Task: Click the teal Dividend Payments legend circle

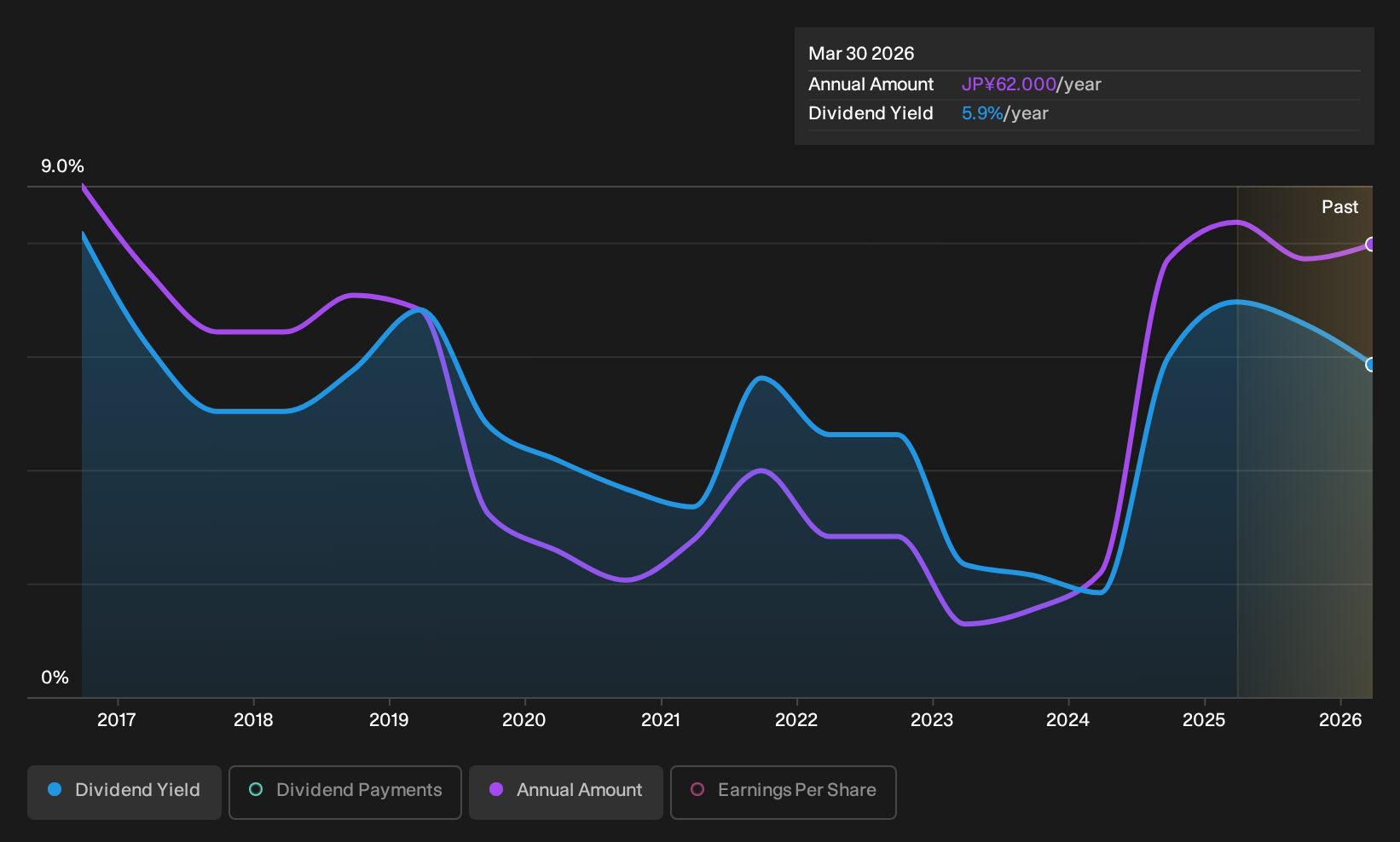Action: point(256,789)
